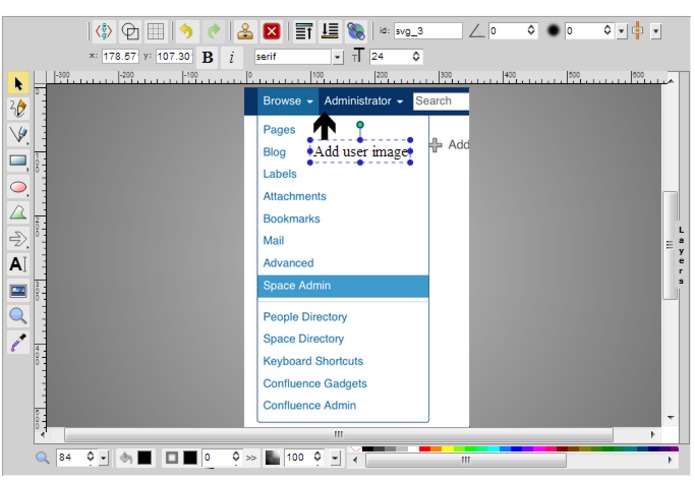This screenshot has height=494, width=695.
Task: Select the Rectangle tool
Action: pyautogui.click(x=18, y=160)
